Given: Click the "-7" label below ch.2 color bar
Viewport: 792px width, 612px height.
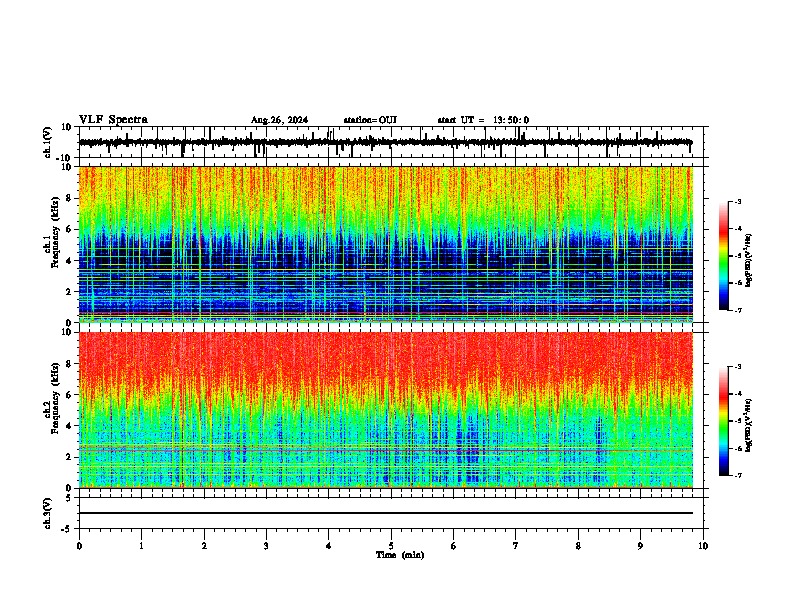Looking at the screenshot, I should point(737,475).
